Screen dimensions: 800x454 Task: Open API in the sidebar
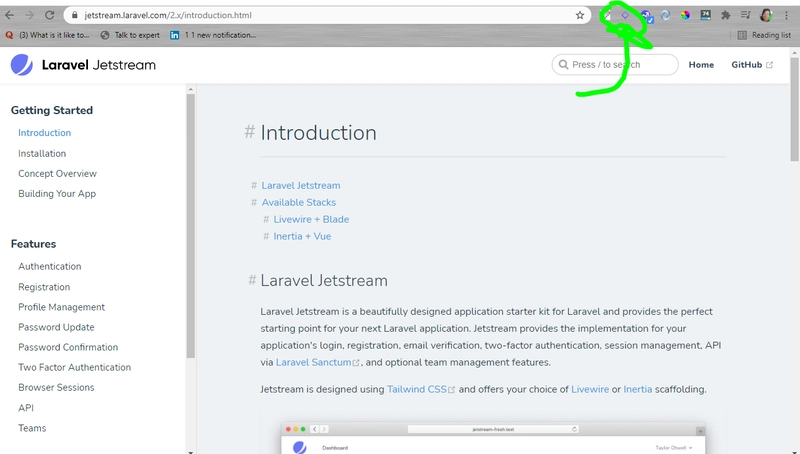(x=26, y=408)
